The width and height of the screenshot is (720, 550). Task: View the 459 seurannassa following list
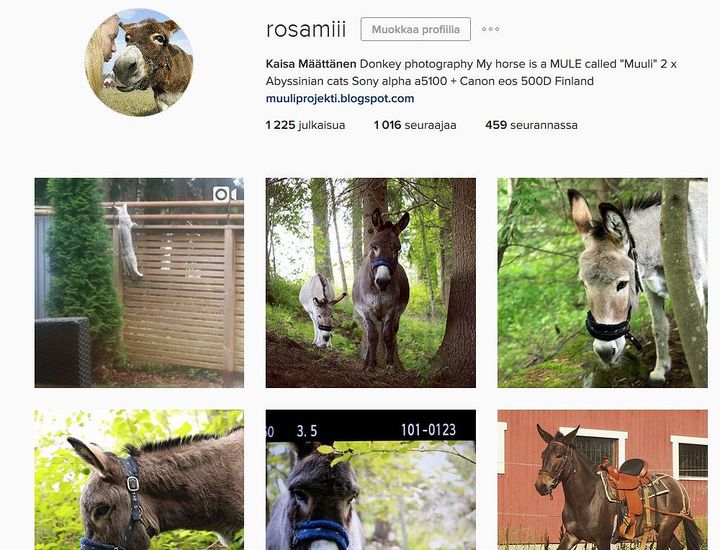click(531, 125)
